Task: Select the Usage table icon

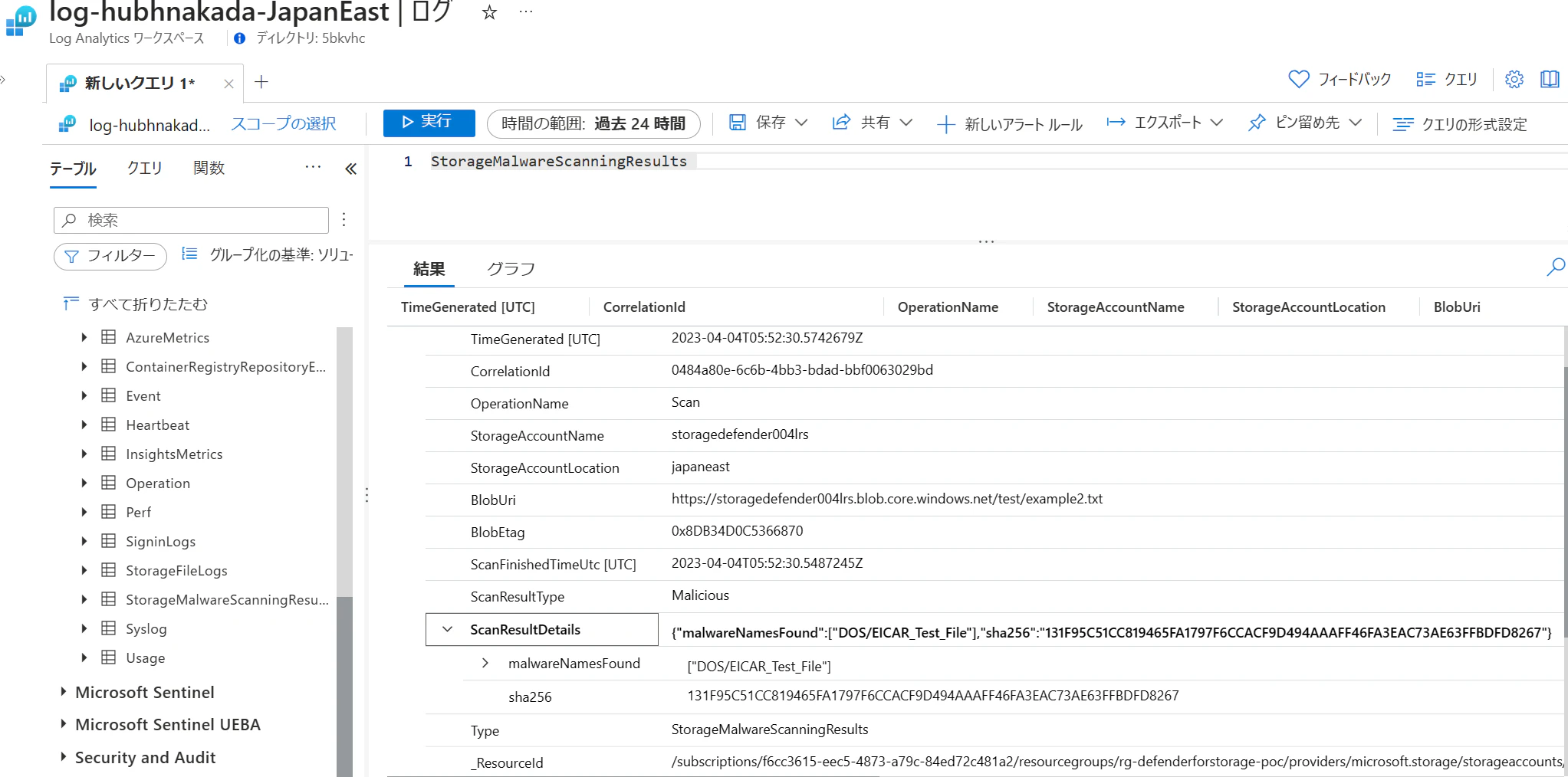Action: (x=109, y=657)
